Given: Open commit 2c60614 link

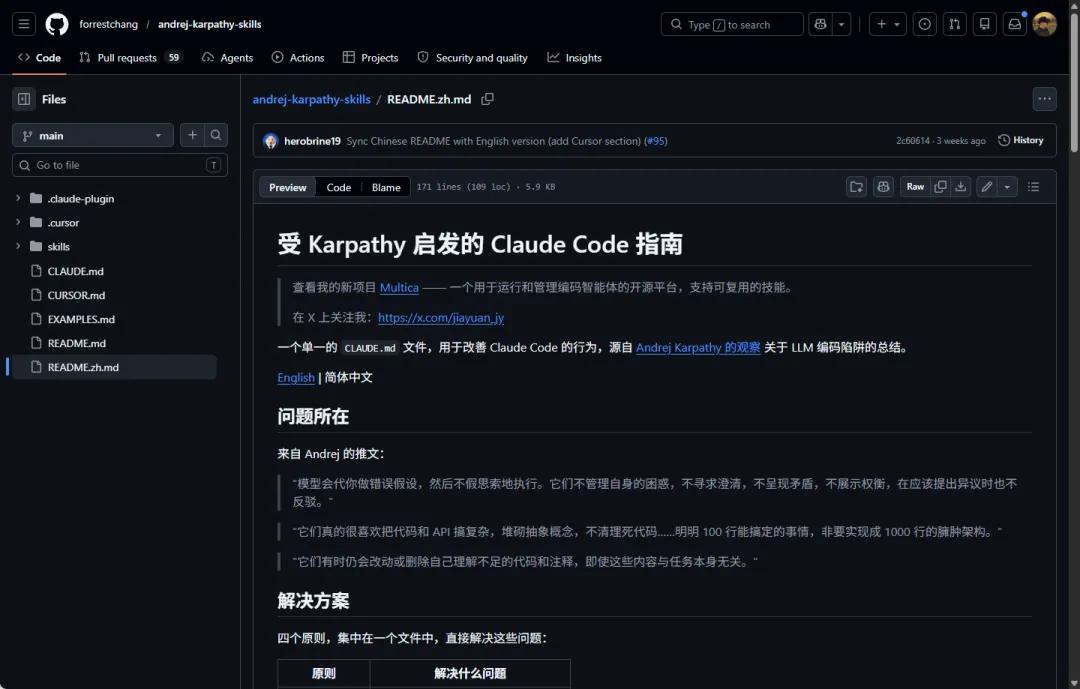Looking at the screenshot, I should tap(913, 141).
